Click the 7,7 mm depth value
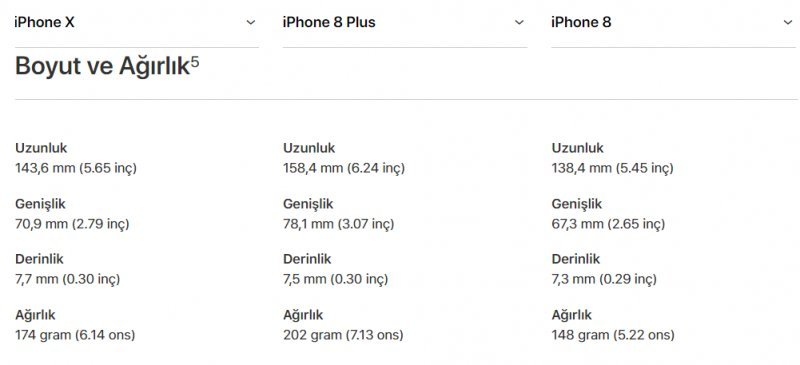800x365 pixels. click(67, 279)
